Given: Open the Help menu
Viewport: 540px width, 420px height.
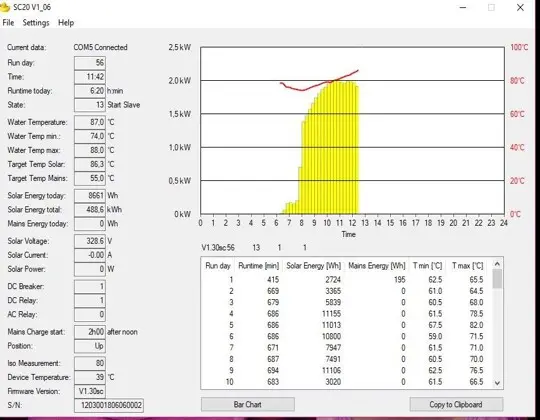Looking at the screenshot, I should (x=66, y=23).
